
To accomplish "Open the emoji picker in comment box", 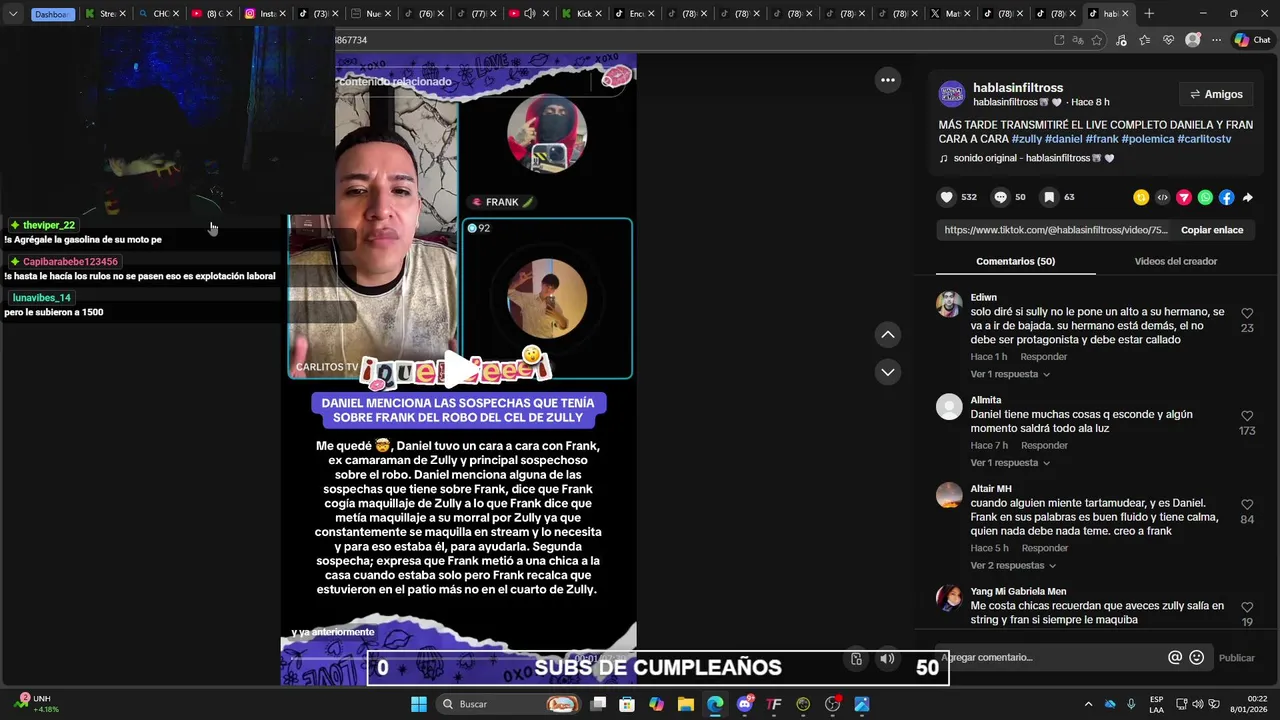I will click(1197, 657).
